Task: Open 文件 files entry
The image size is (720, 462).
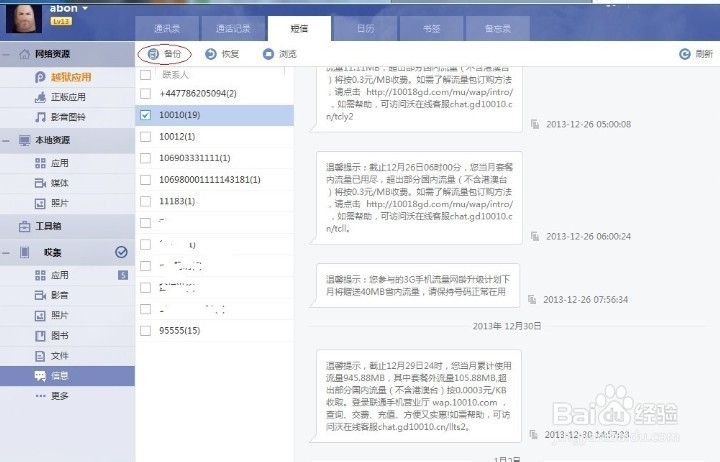Action: (67, 355)
